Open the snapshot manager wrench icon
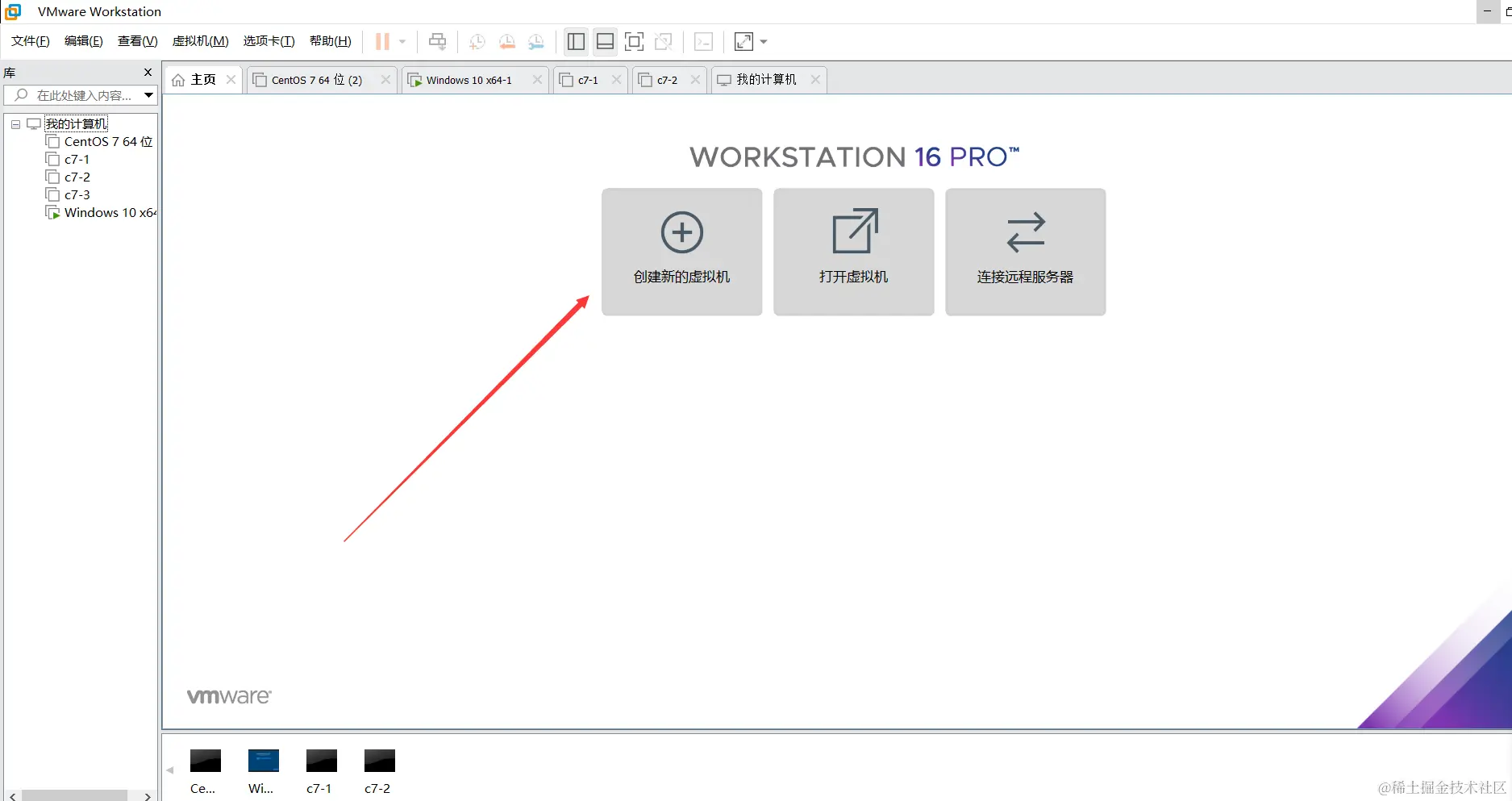 point(536,41)
